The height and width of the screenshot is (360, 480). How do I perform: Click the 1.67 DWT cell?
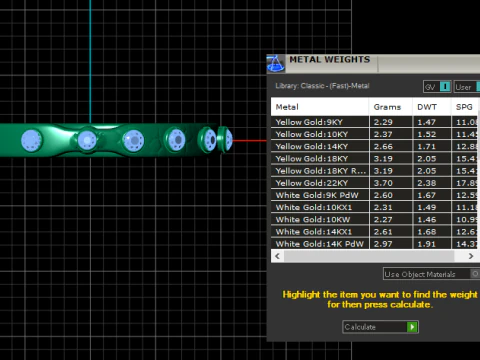[x=432, y=195]
